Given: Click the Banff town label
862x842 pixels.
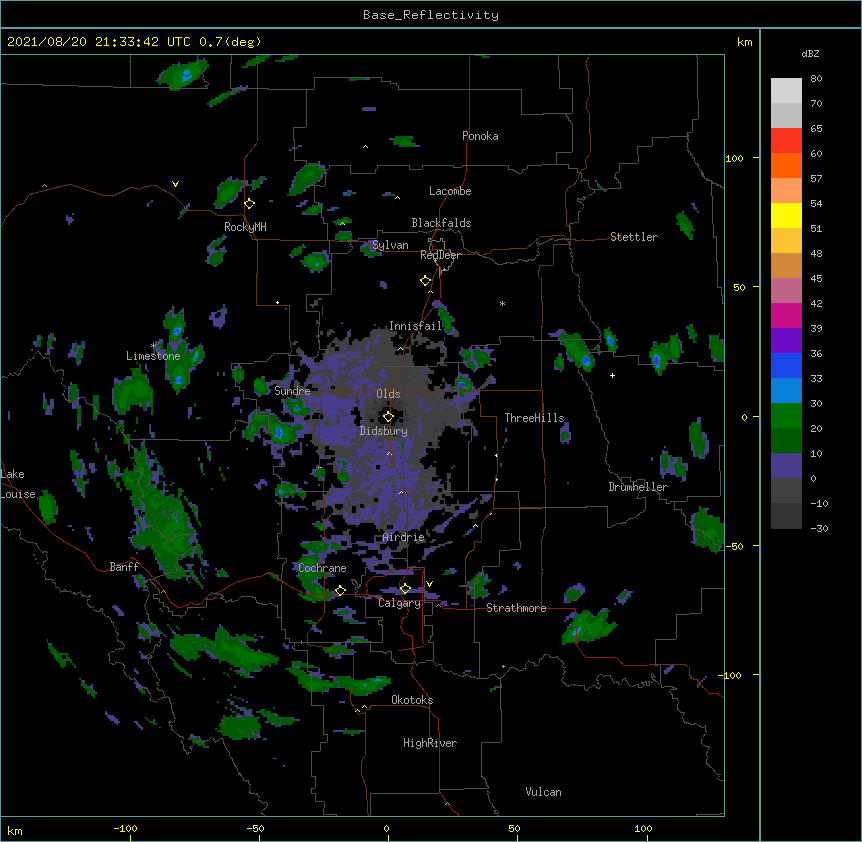Looking at the screenshot, I should (x=124, y=567).
